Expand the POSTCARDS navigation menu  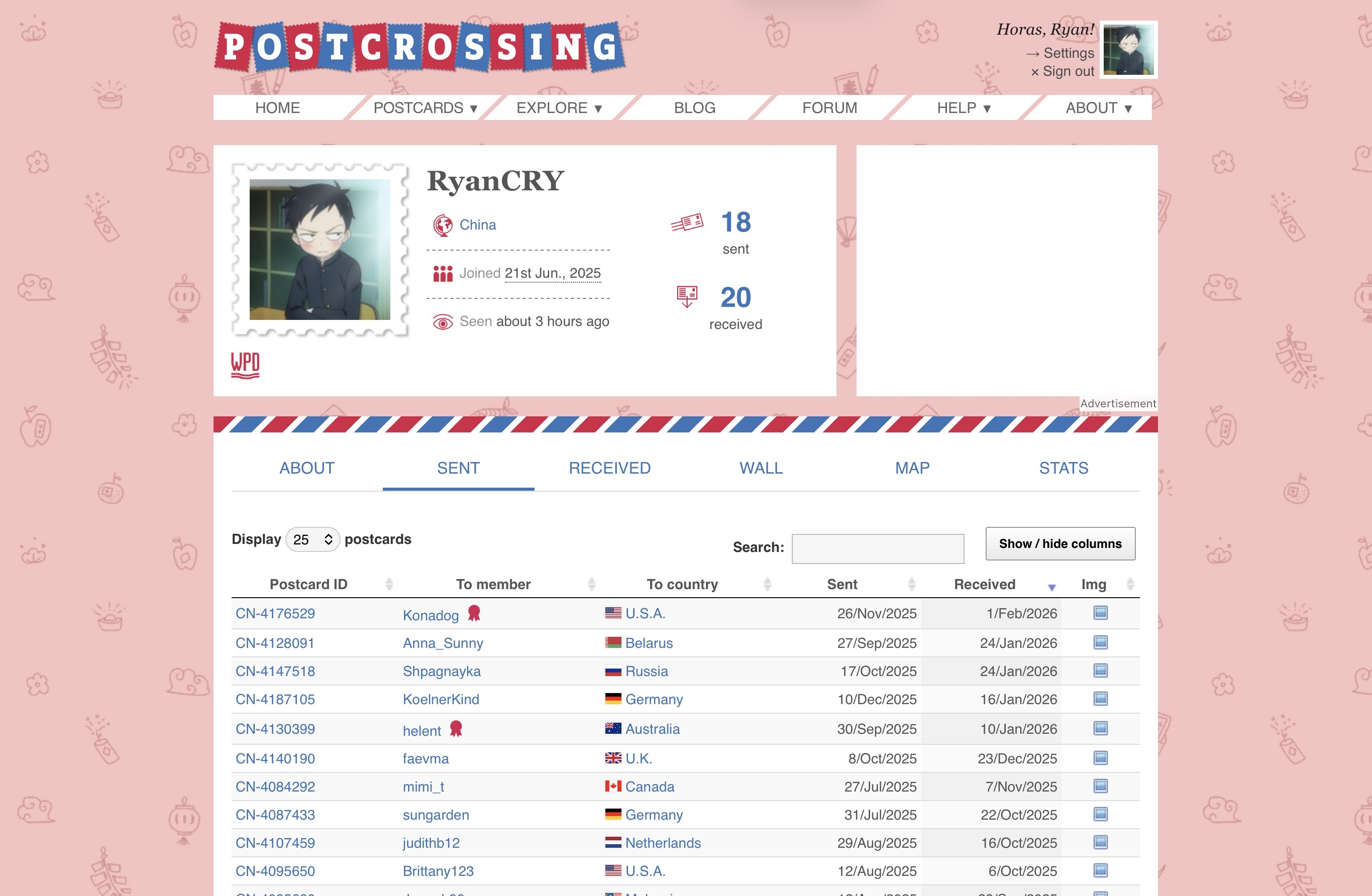[426, 108]
